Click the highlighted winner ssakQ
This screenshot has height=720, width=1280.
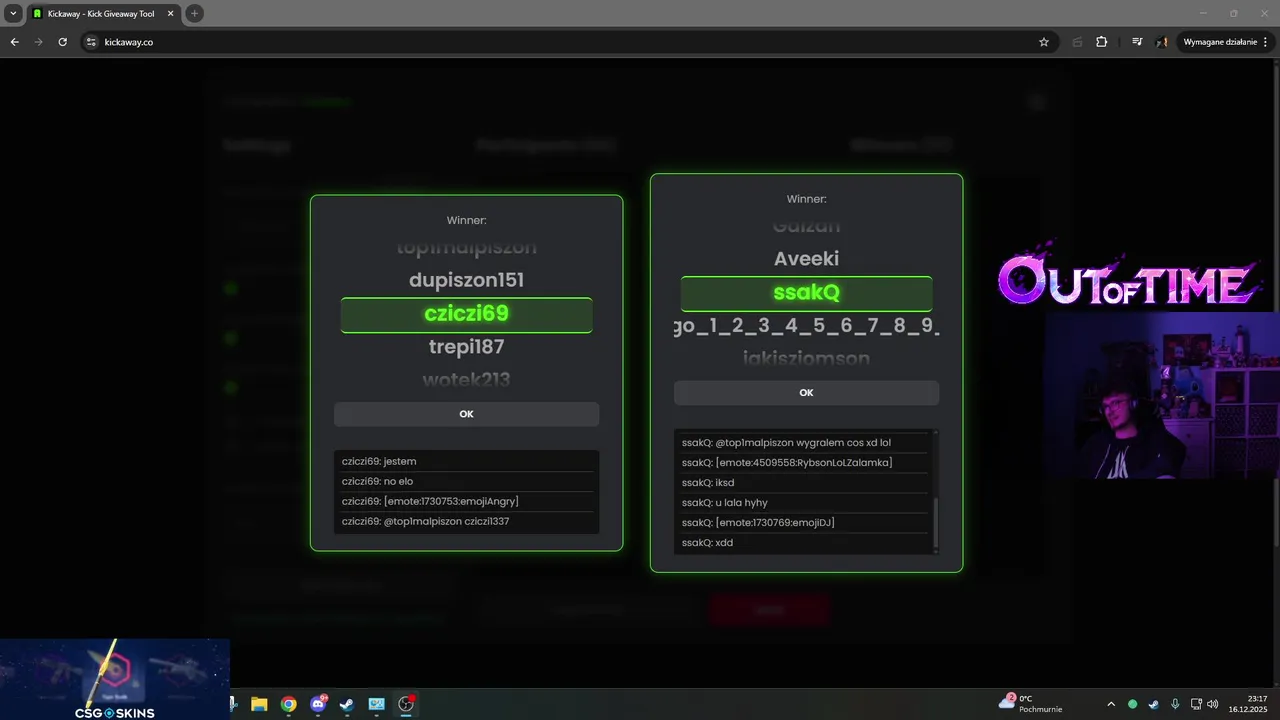806,293
